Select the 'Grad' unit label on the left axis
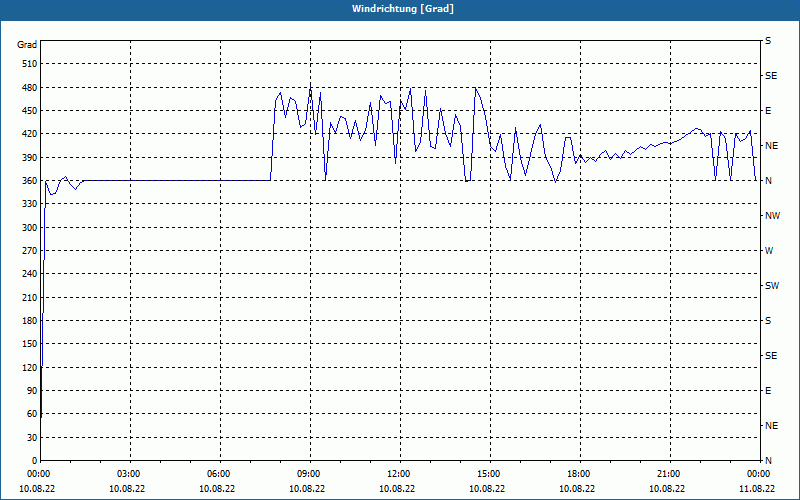This screenshot has width=800, height=500. click(x=27, y=45)
